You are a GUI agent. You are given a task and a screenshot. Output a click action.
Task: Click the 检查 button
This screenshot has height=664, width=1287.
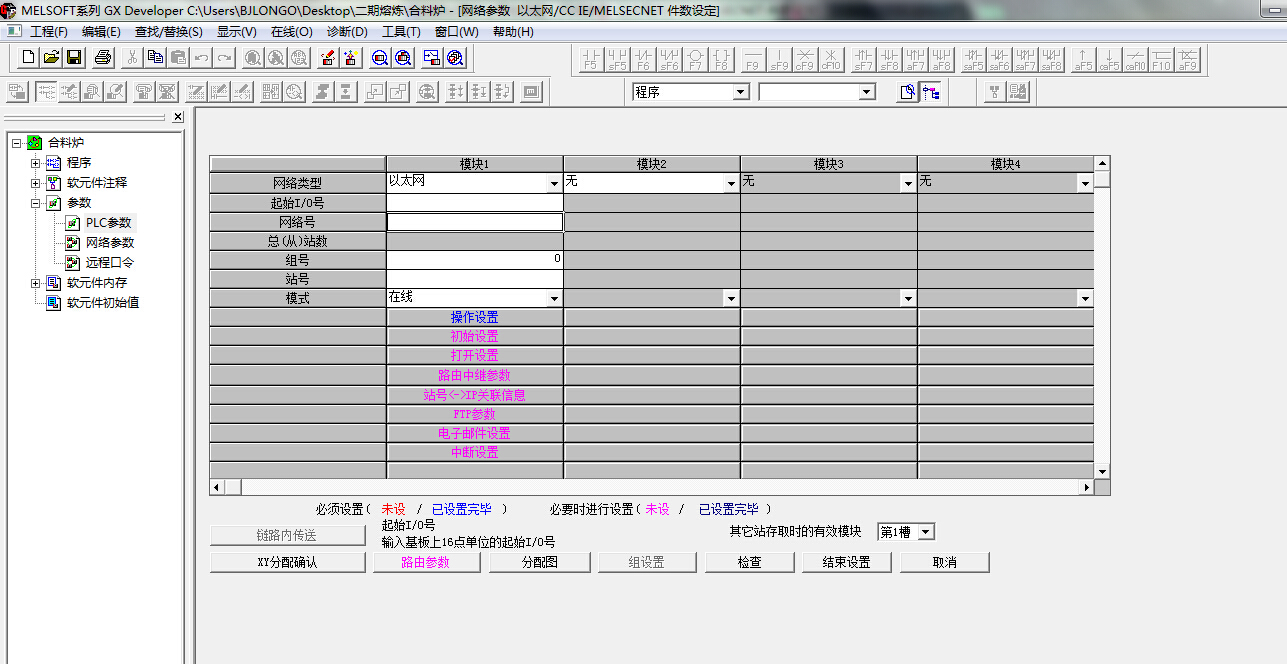click(749, 562)
